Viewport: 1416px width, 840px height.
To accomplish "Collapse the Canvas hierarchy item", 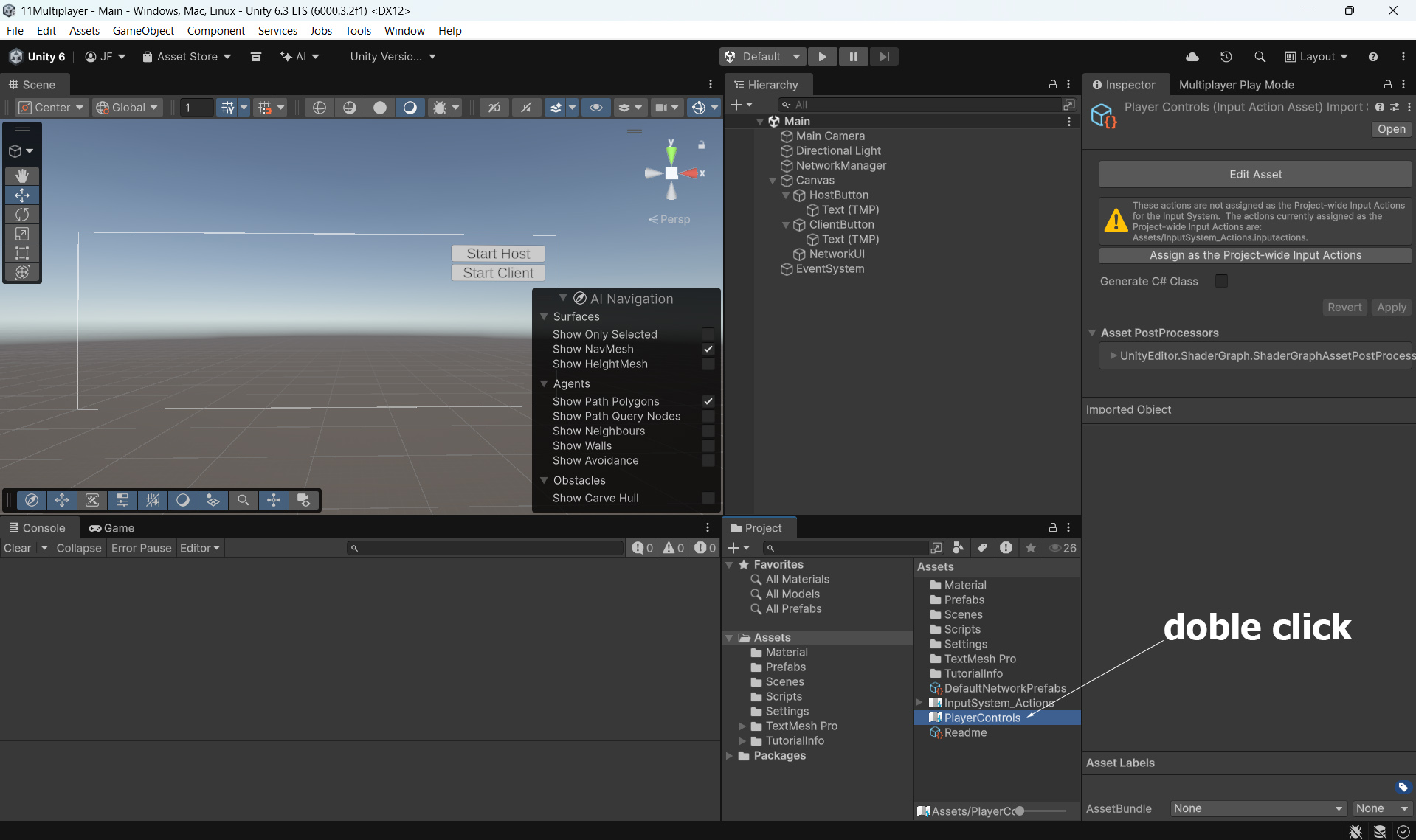I will (773, 181).
